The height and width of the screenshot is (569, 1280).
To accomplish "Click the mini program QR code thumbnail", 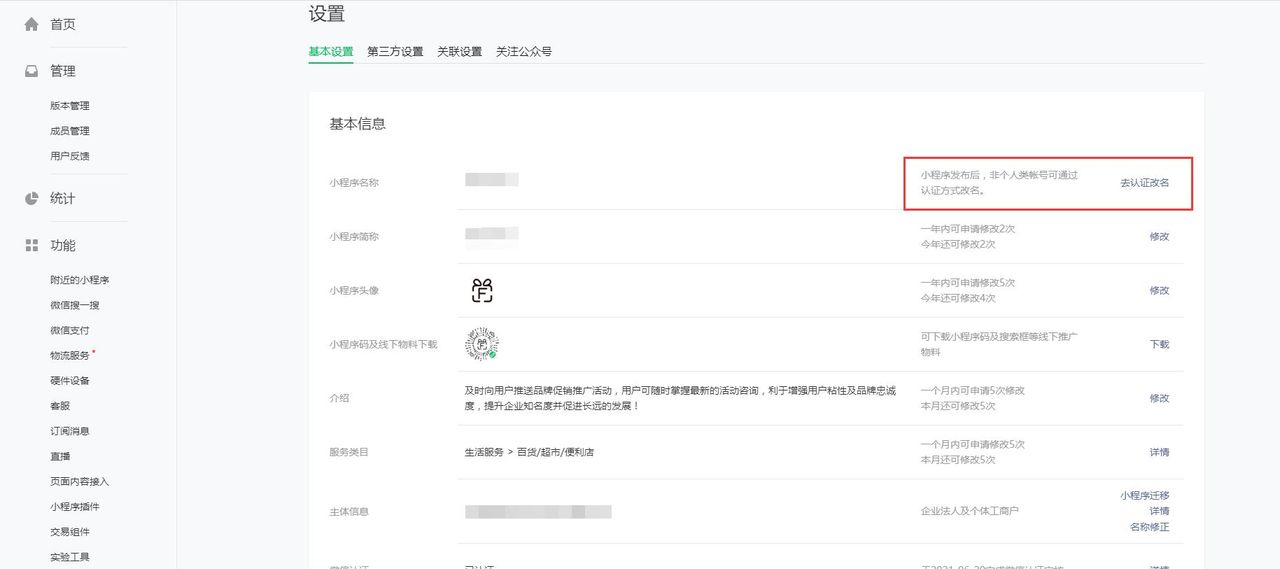I will tap(482, 344).
